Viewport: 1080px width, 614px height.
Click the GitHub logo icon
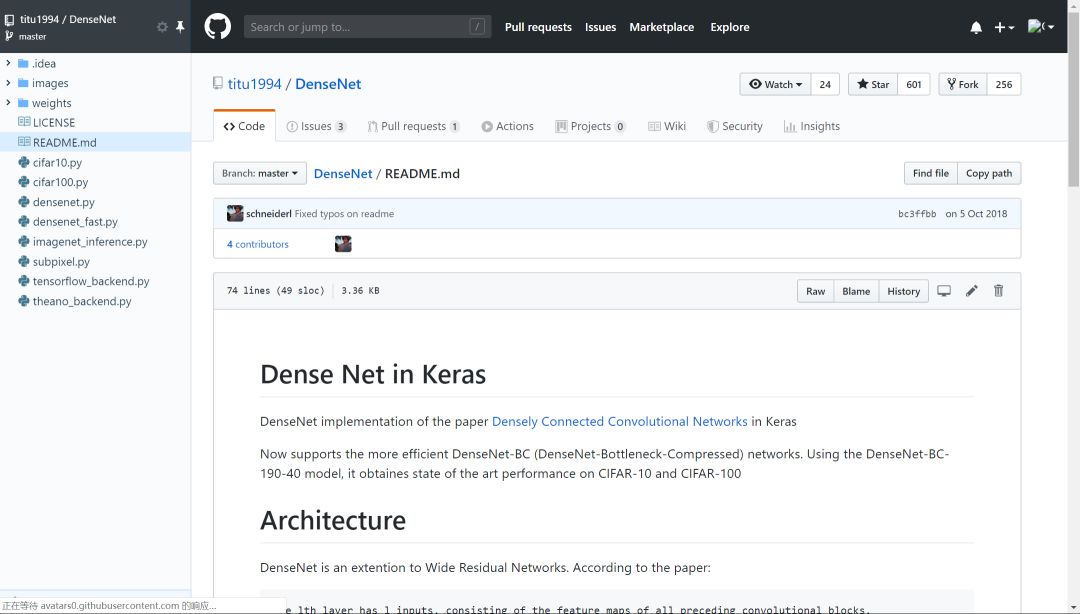pyautogui.click(x=217, y=27)
